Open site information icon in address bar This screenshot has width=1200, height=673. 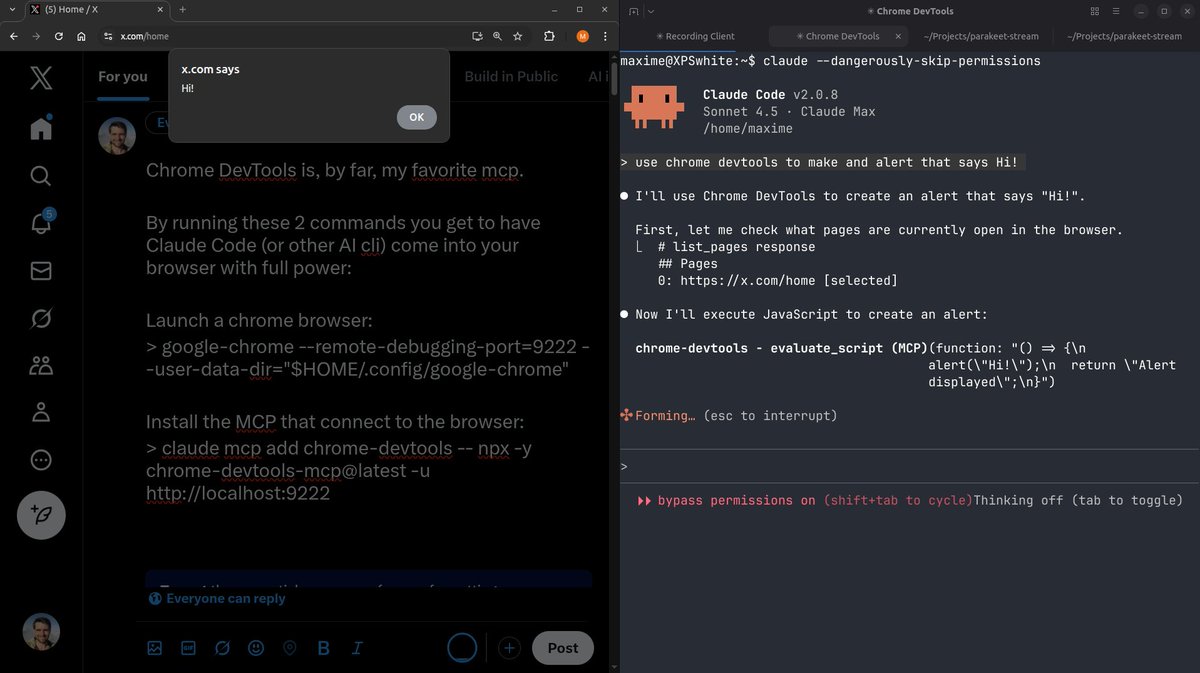[108, 36]
